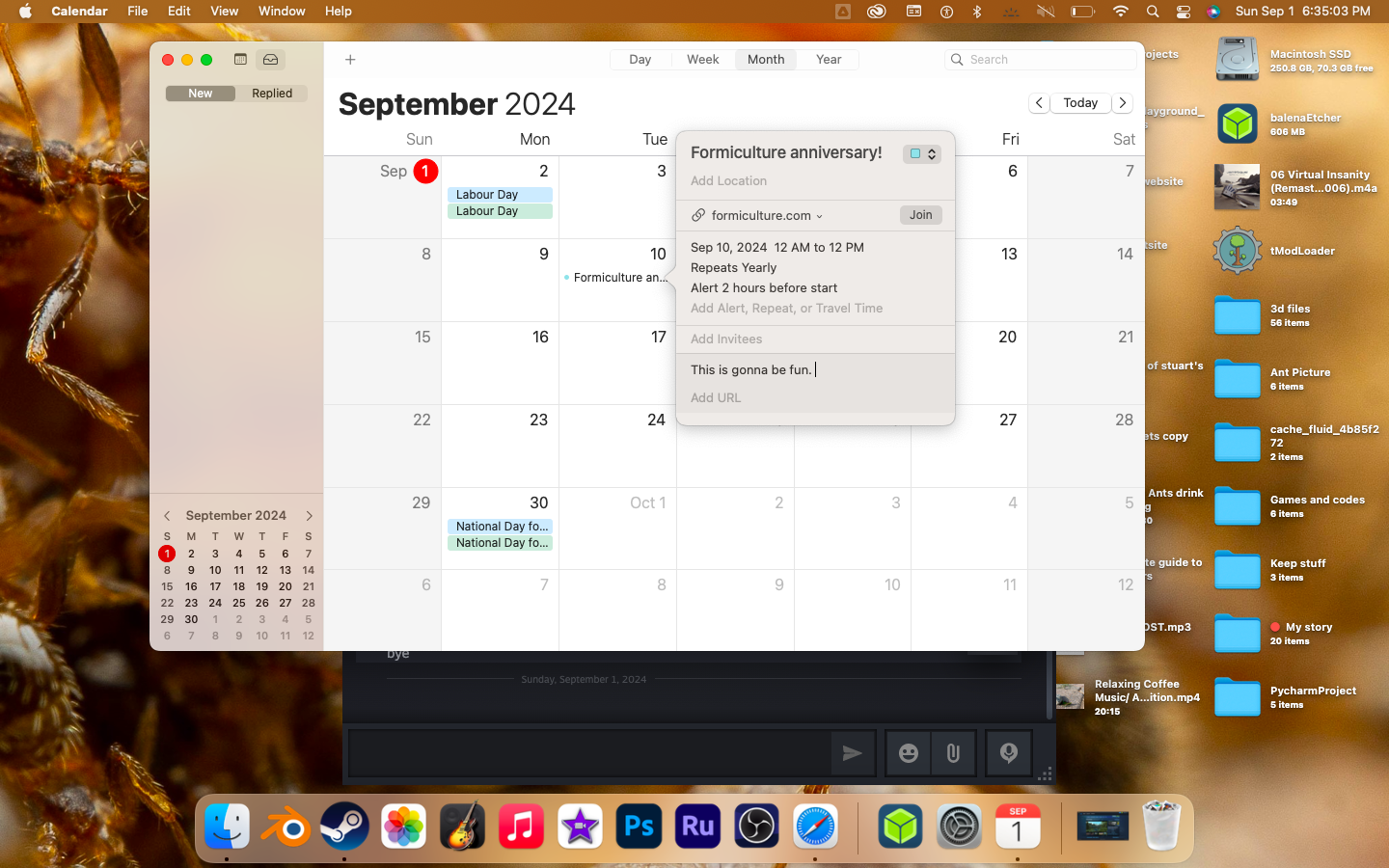1389x868 pixels.
Task: Click Repeats Yearly in event details
Action: [733, 268]
